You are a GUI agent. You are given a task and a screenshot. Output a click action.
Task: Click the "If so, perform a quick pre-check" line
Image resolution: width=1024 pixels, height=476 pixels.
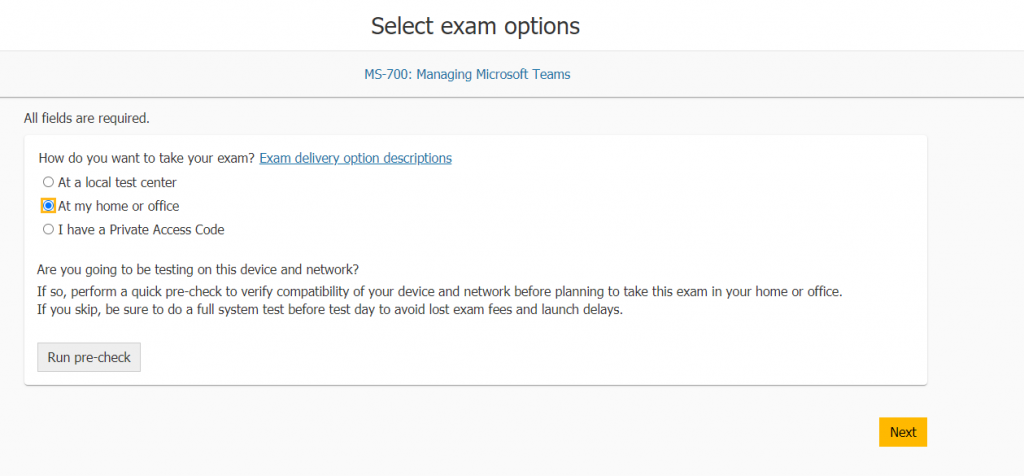coord(440,291)
